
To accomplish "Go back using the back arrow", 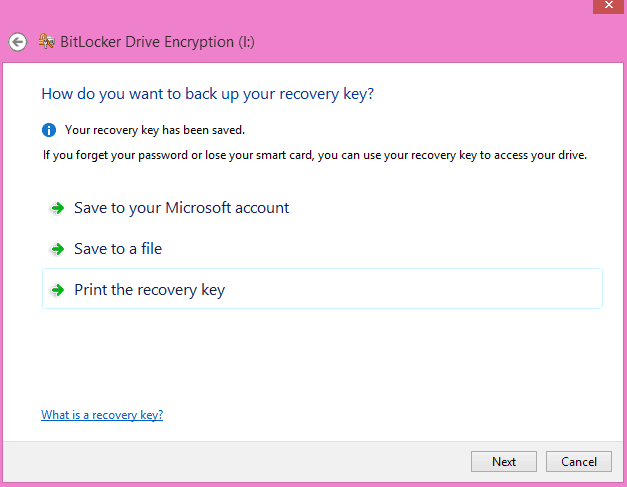I will (x=18, y=42).
